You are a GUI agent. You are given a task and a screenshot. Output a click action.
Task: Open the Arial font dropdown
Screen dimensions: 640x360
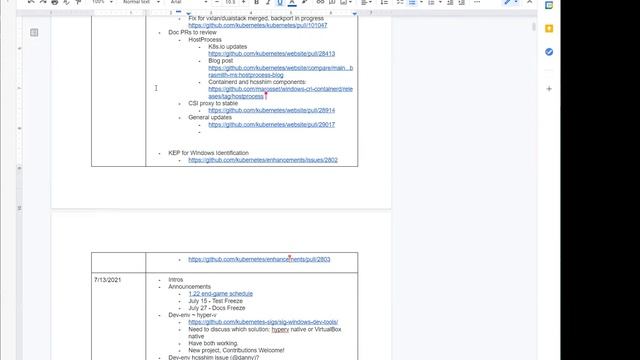click(189, 2)
